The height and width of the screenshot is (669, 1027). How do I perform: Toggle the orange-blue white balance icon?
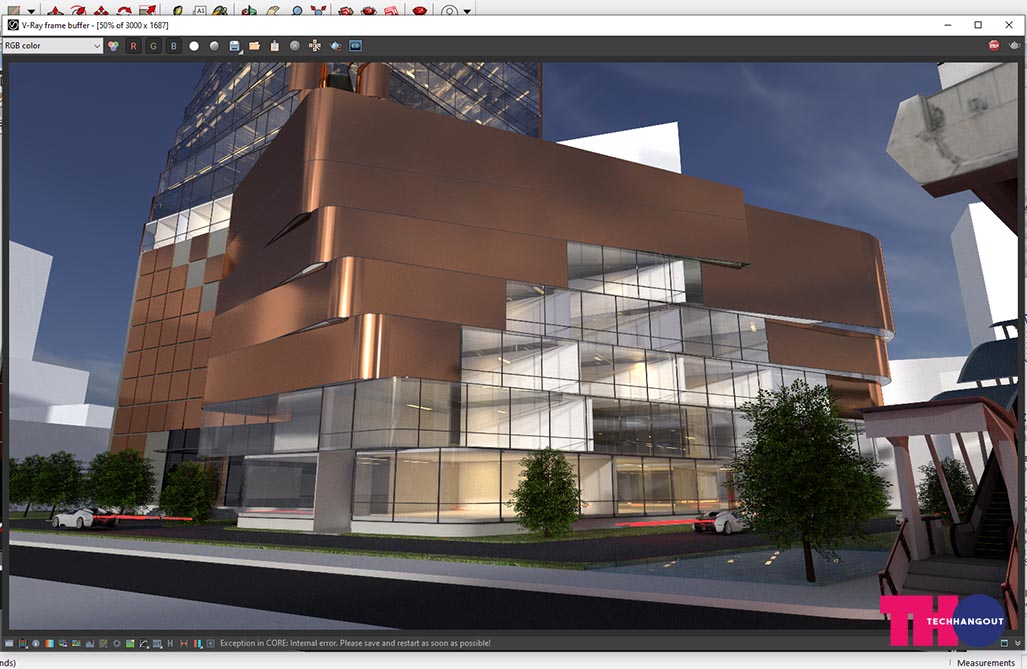point(50,643)
